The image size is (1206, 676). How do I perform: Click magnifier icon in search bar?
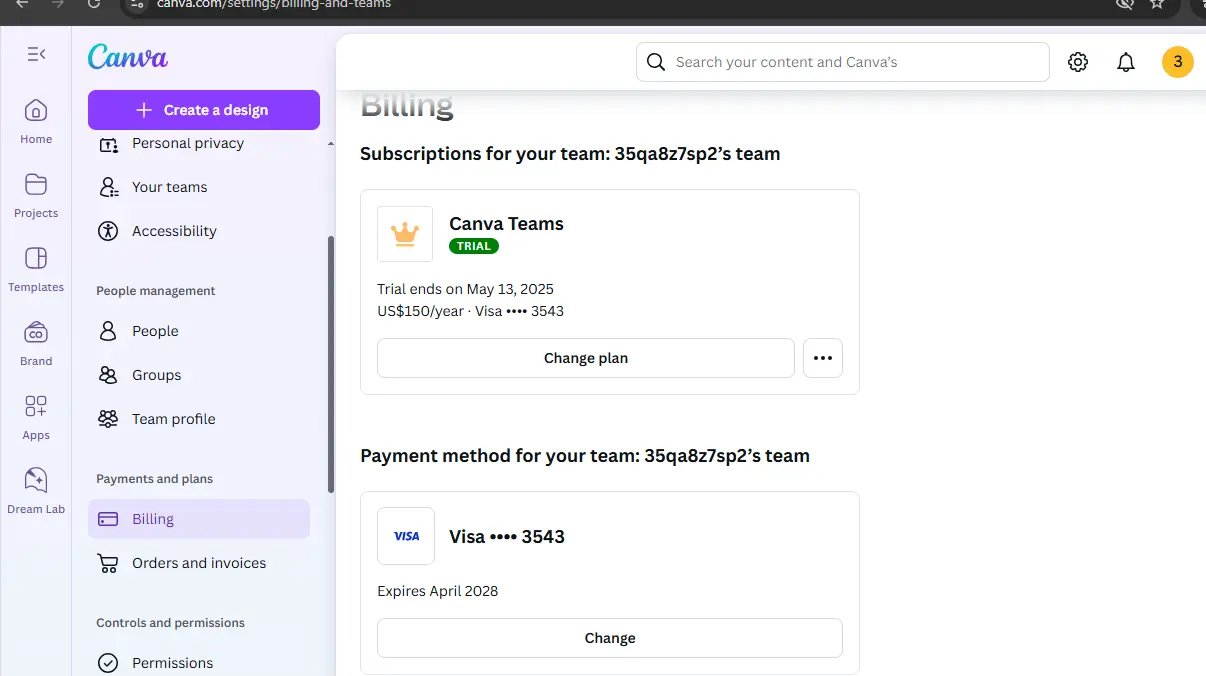(x=656, y=62)
